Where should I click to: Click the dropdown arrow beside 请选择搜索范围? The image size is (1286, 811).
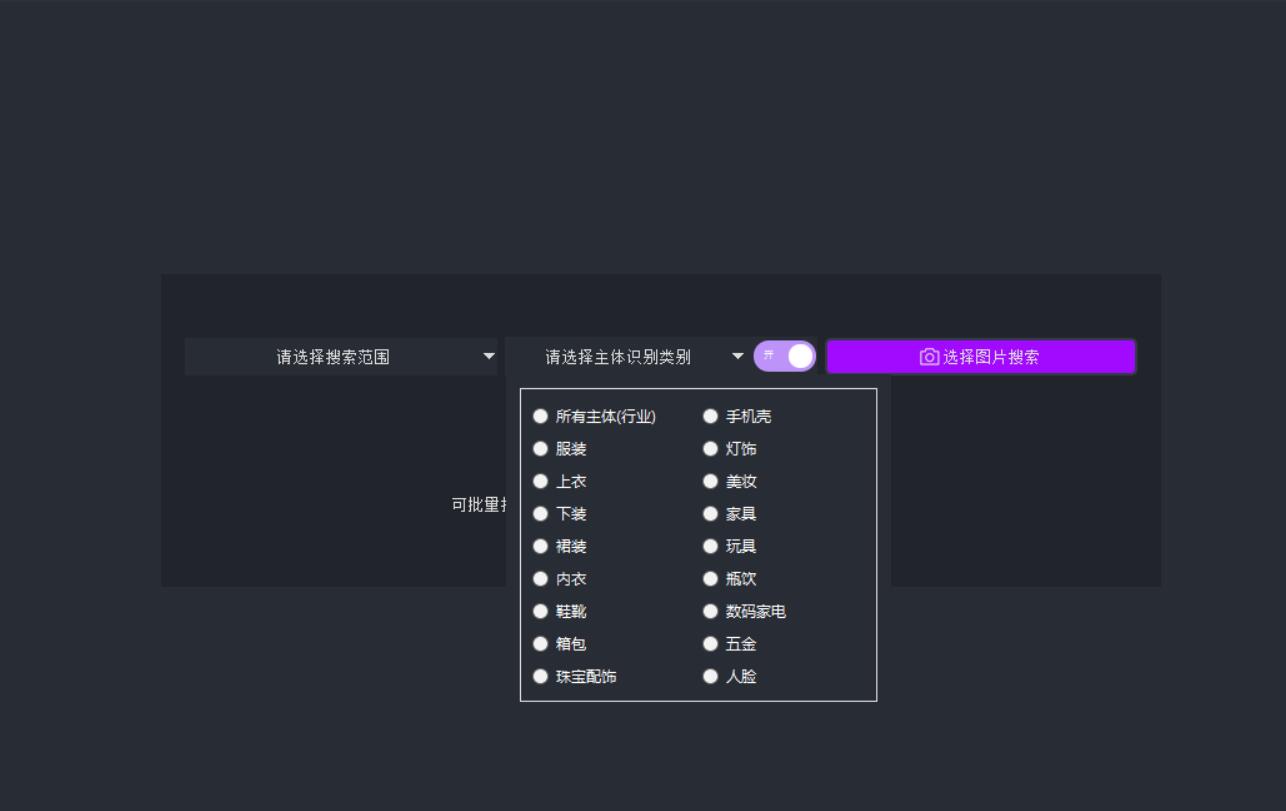pos(490,356)
